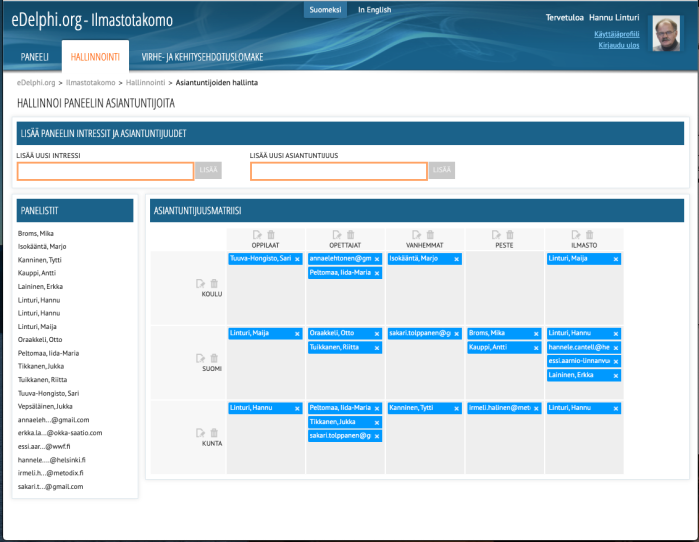This screenshot has width=699, height=542.
Task: Remove Tuuva-Hongisto, Sari from the matrix
Action: coord(297,259)
